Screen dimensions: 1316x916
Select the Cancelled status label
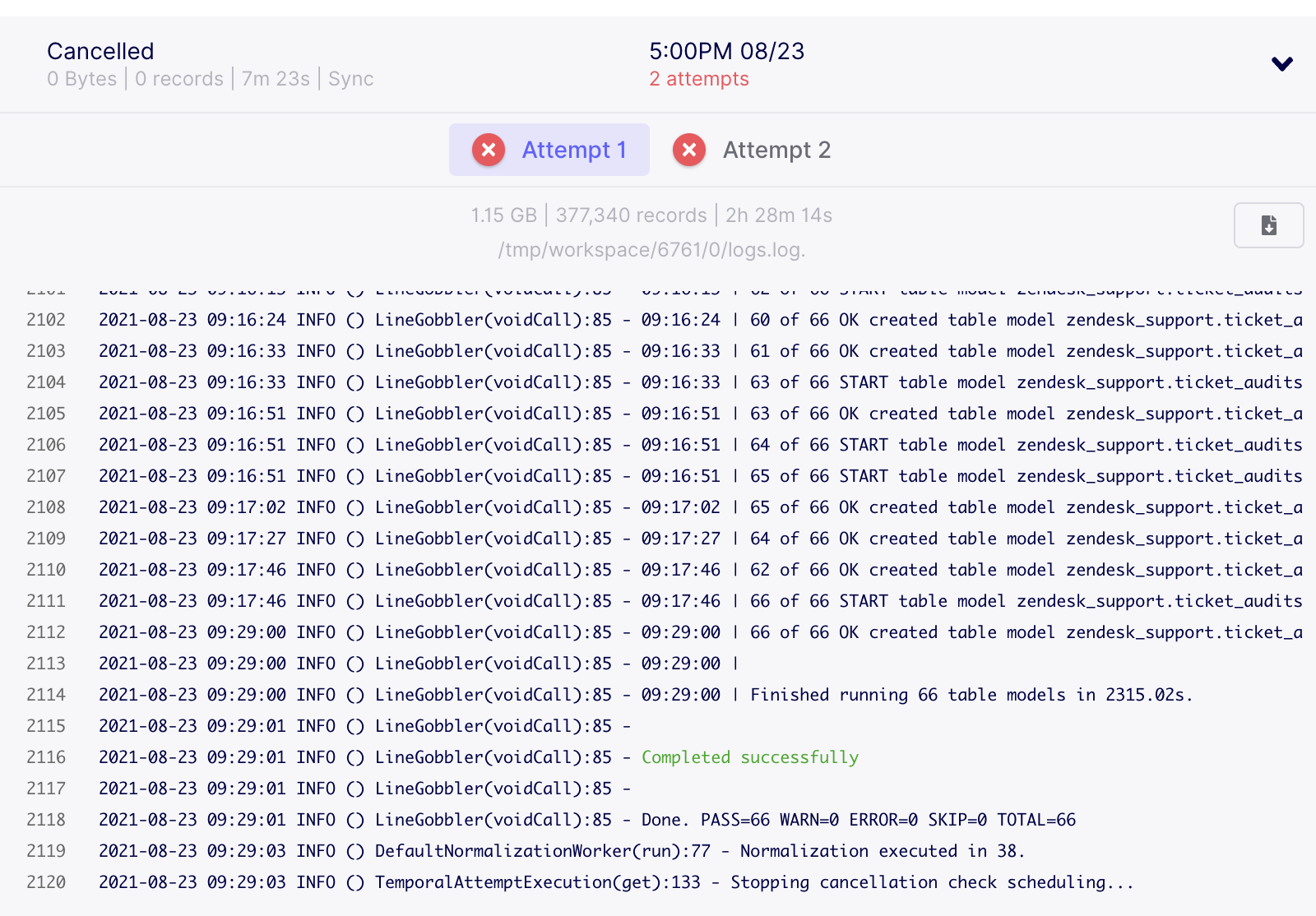100,51
